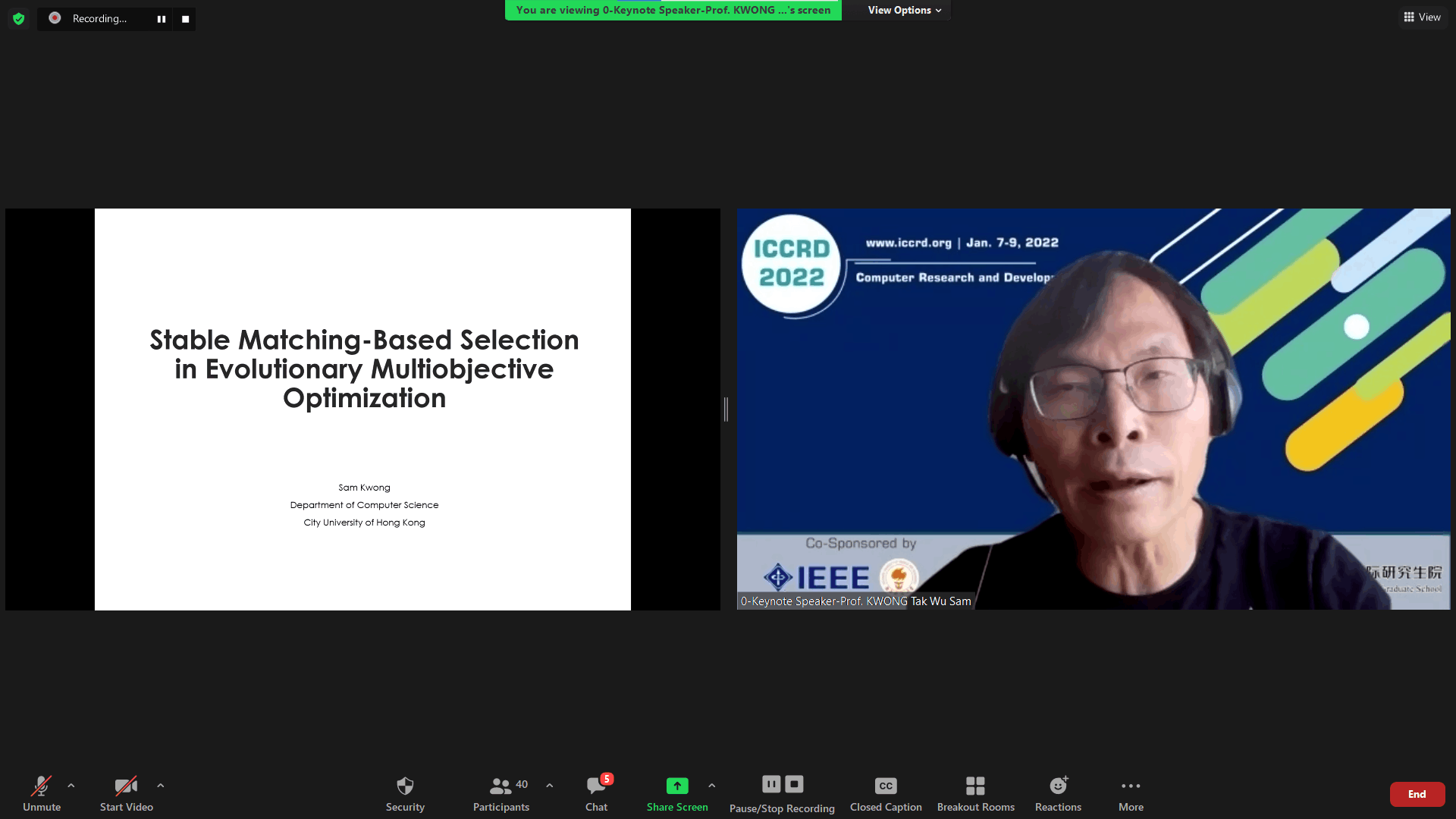Screen dimensions: 1456x819
Task: Click the screen sharing notification banner
Action: pyautogui.click(x=673, y=10)
